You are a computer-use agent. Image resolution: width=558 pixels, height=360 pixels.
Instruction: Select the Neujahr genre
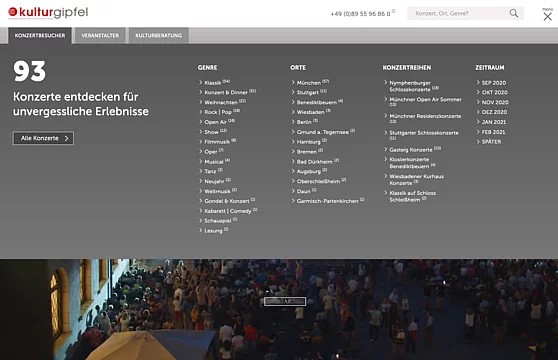(215, 181)
